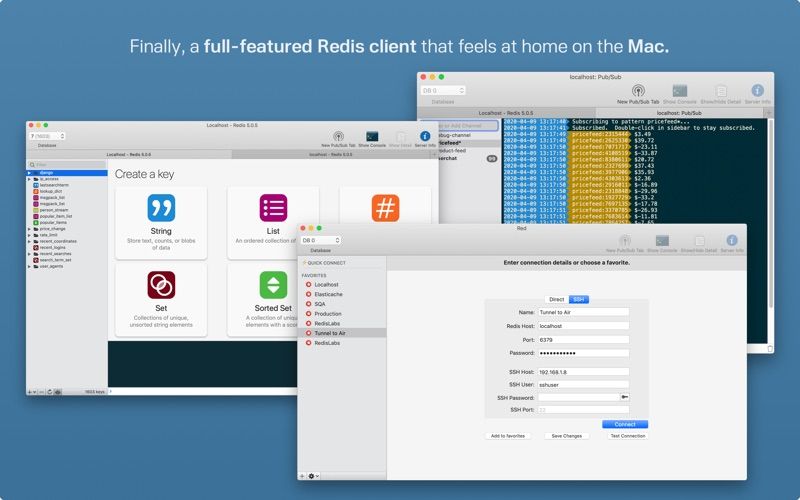Select the Set key type icon
Viewport: 800px width, 500px height.
pyautogui.click(x=161, y=285)
